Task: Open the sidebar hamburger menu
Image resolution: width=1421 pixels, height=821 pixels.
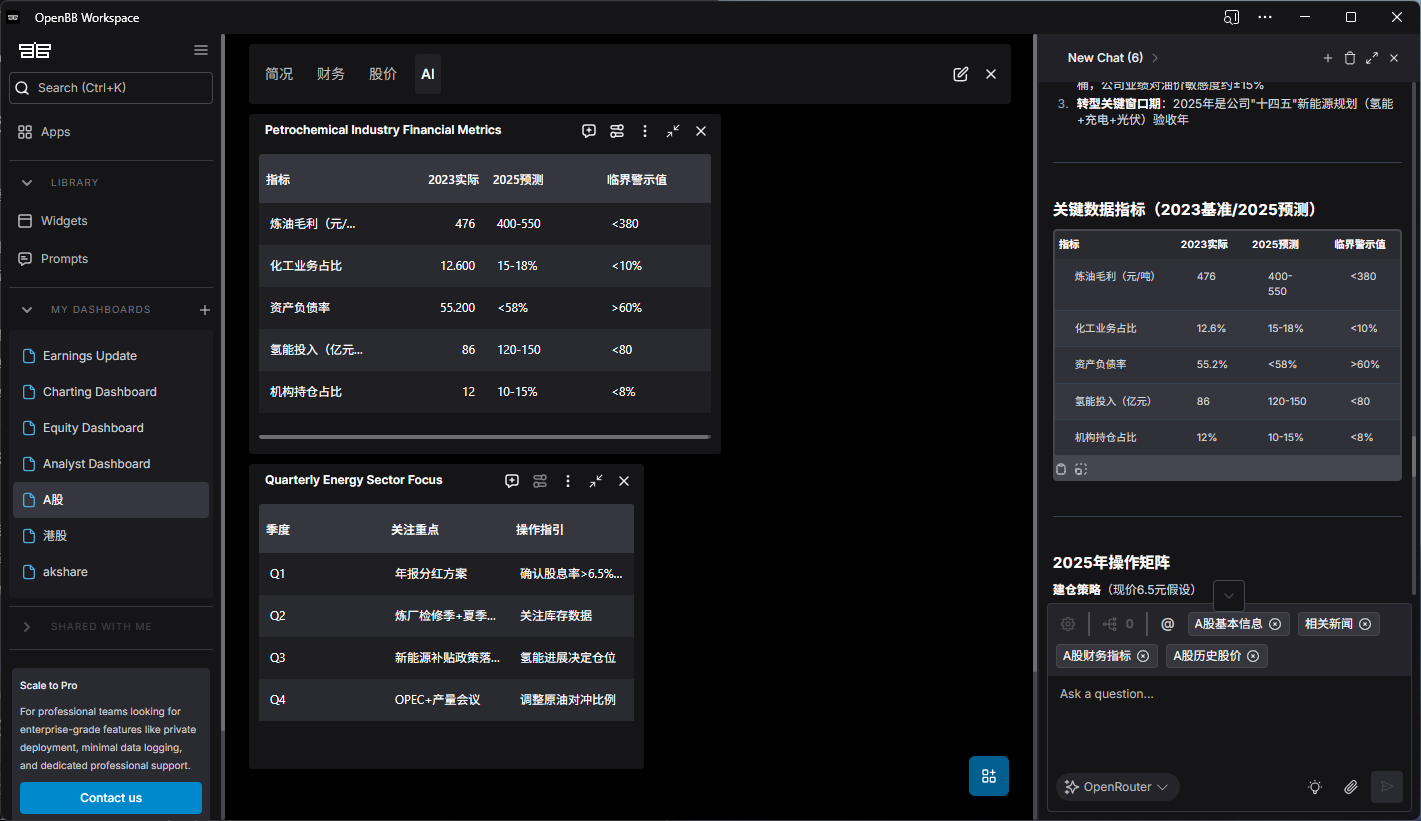Action: click(x=201, y=50)
